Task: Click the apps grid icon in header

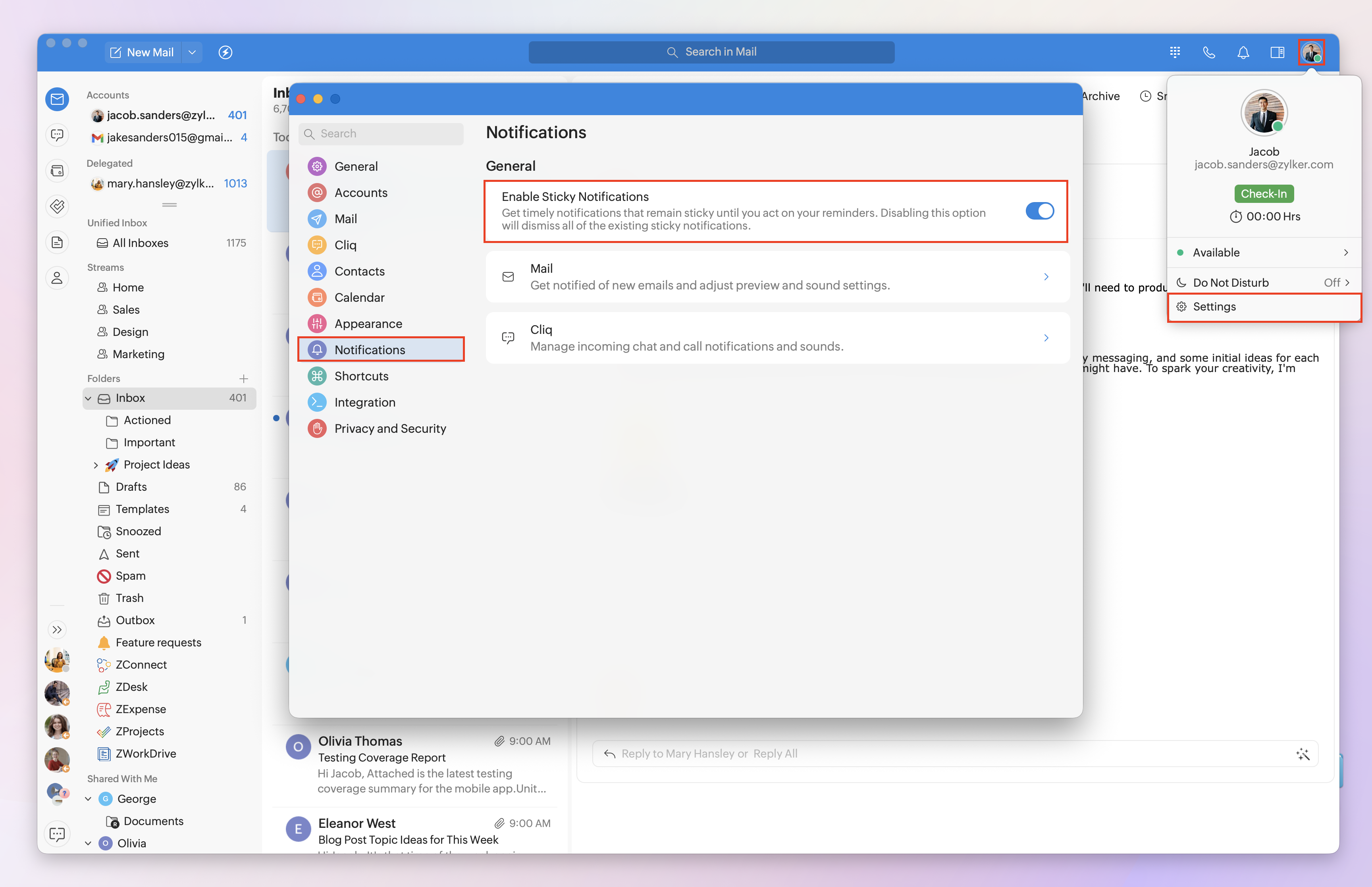Action: 1175,52
